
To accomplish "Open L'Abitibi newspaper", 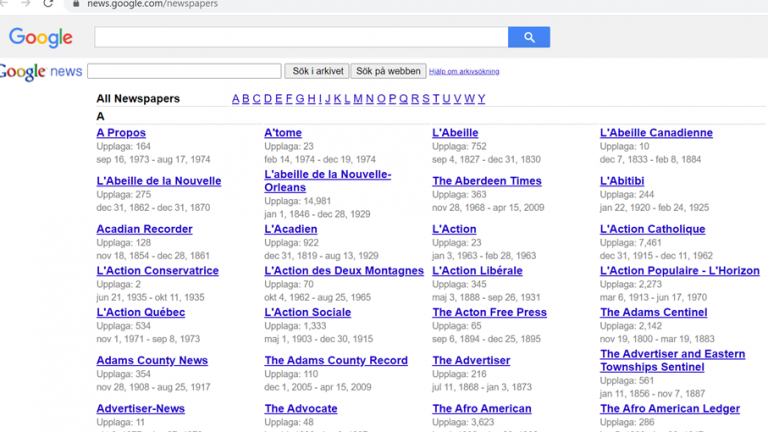I will point(622,181).
